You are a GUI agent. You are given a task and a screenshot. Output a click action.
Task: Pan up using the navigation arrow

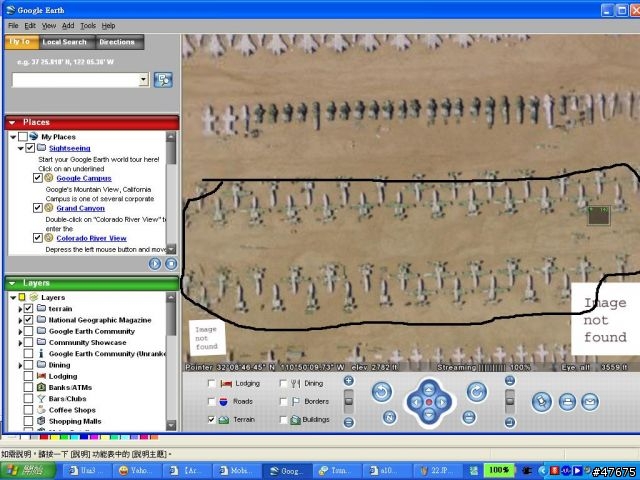tap(429, 389)
